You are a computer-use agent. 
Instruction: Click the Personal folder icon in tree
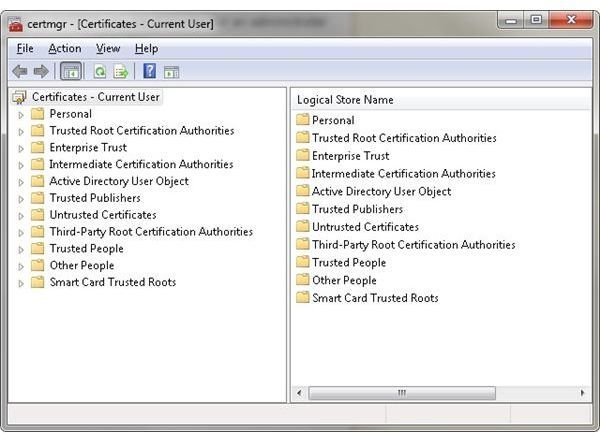tap(37, 114)
